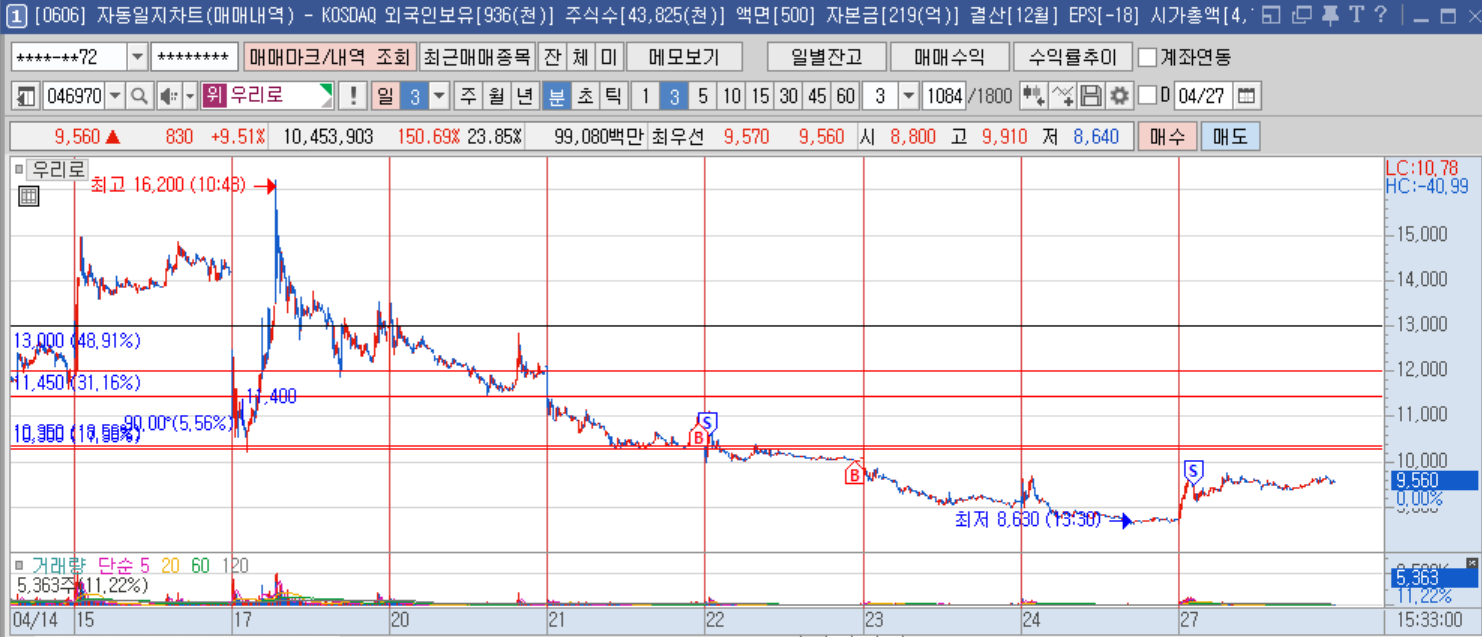Select the 5 minute interval

703,96
